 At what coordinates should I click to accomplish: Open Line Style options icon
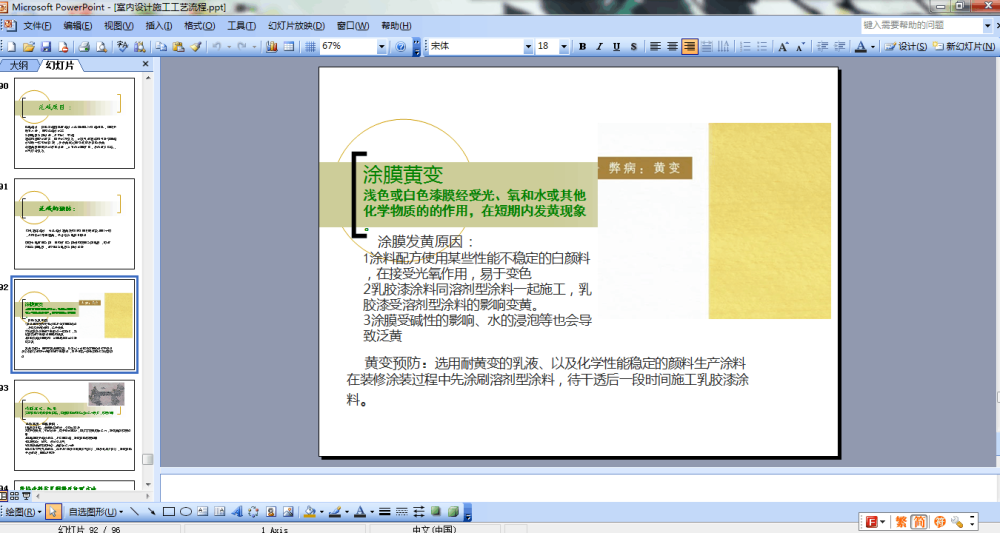pyautogui.click(x=385, y=511)
